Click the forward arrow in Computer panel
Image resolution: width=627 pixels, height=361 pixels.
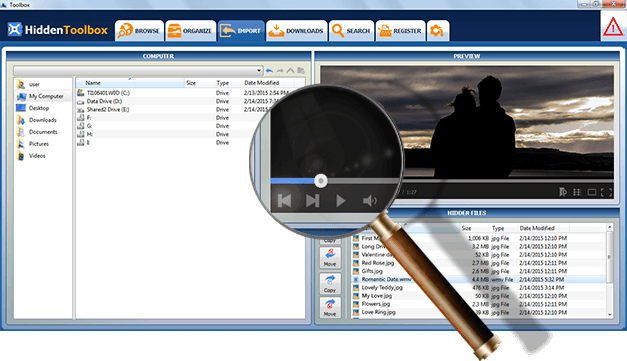280,71
